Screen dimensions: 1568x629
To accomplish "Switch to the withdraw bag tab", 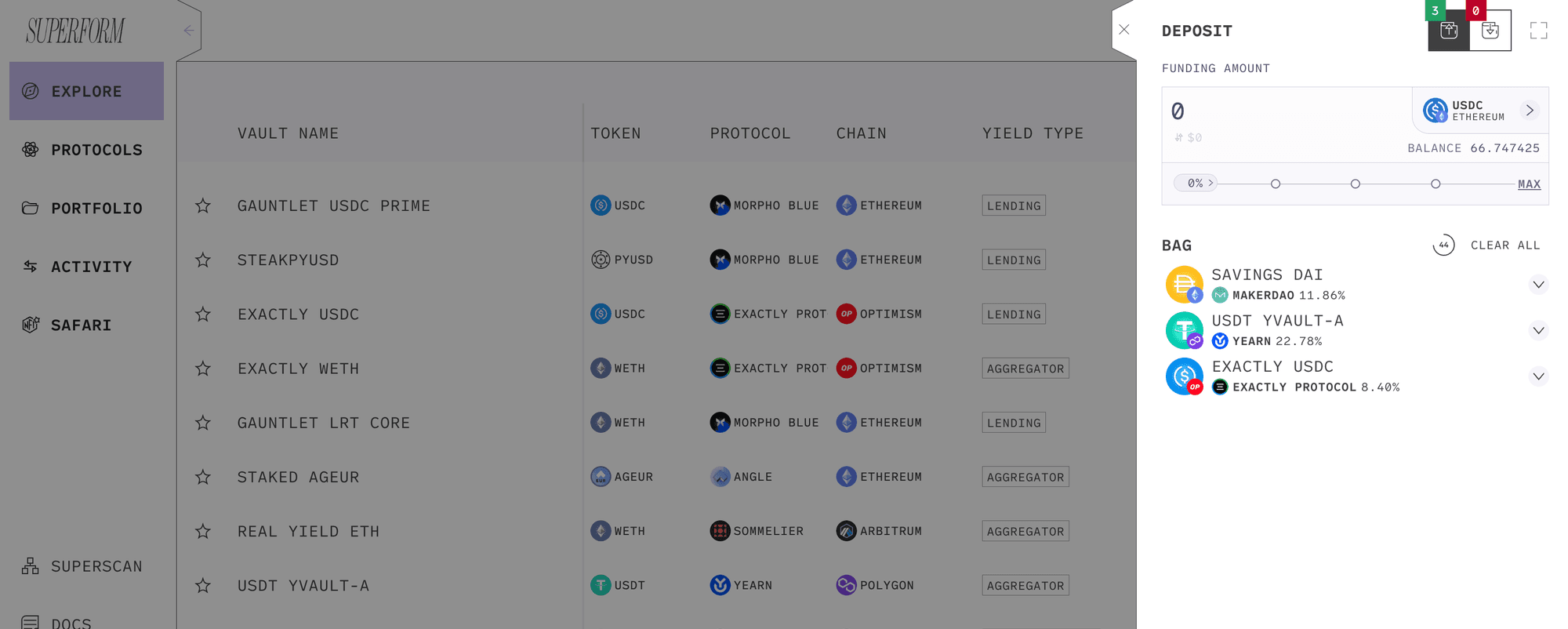I will (1490, 31).
